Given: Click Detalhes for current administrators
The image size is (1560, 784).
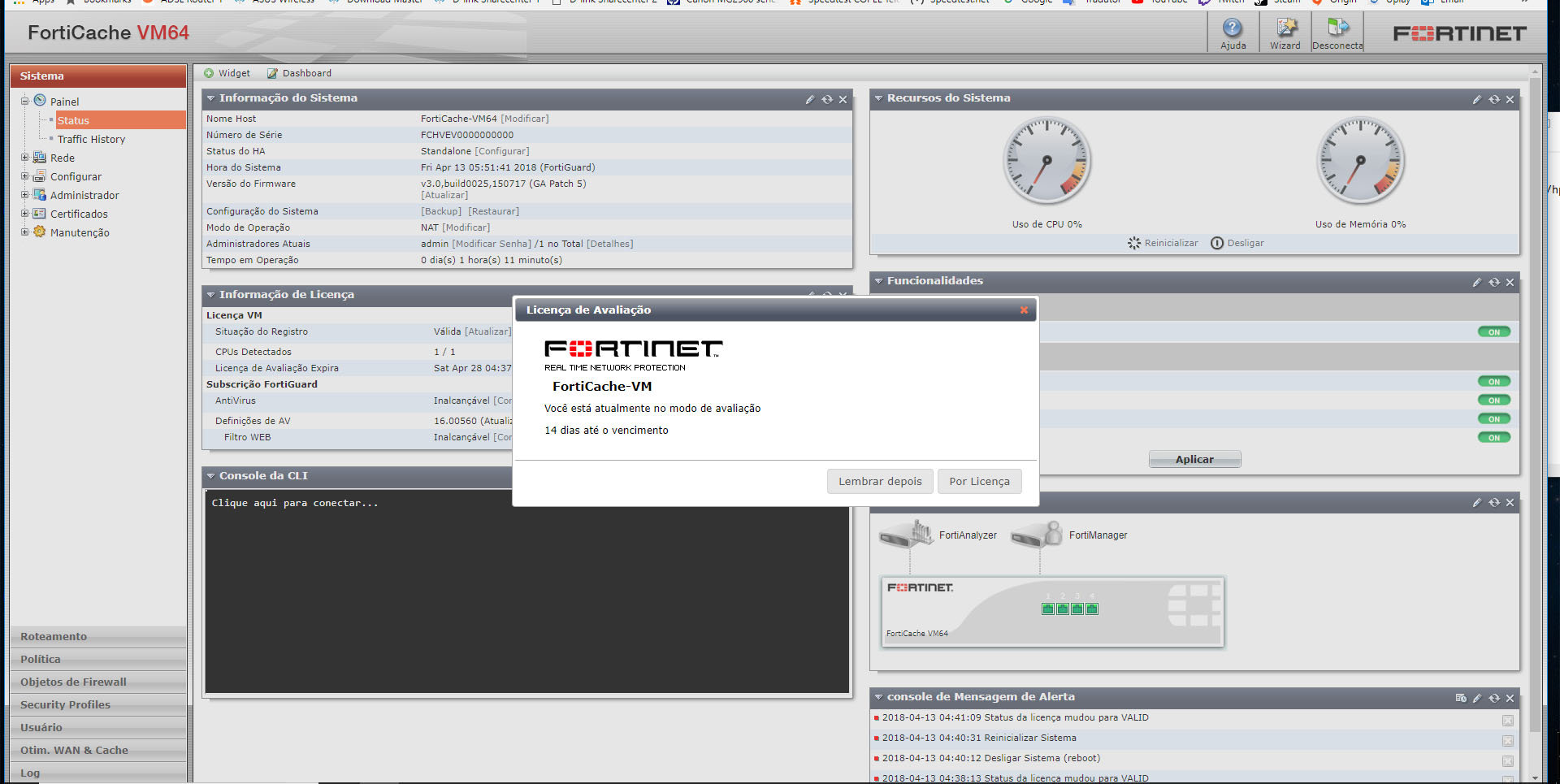Looking at the screenshot, I should (x=610, y=244).
